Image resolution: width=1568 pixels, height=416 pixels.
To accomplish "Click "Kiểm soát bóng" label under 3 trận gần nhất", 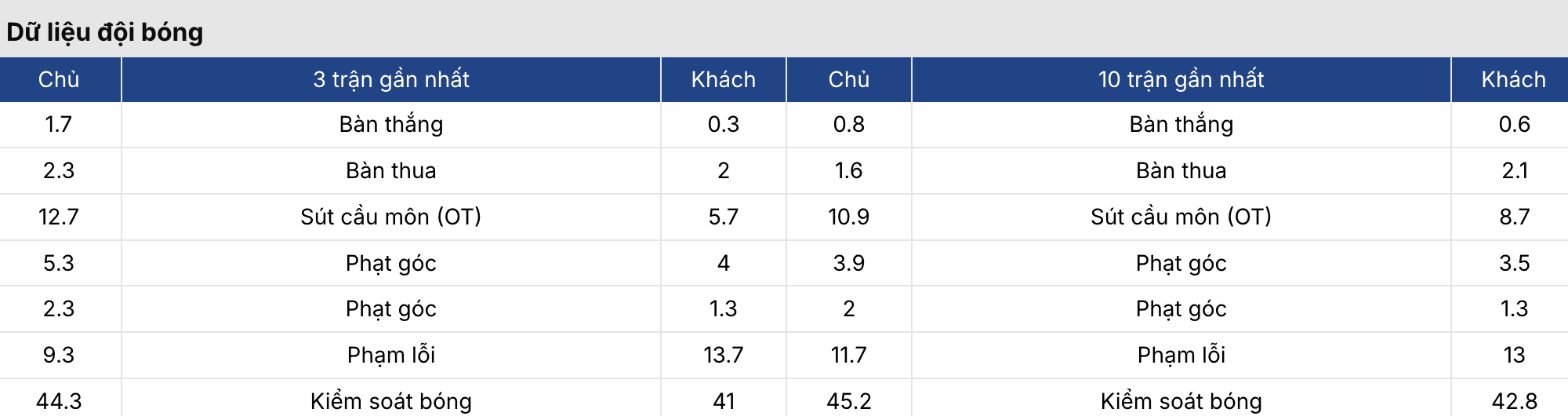I will (x=390, y=401).
